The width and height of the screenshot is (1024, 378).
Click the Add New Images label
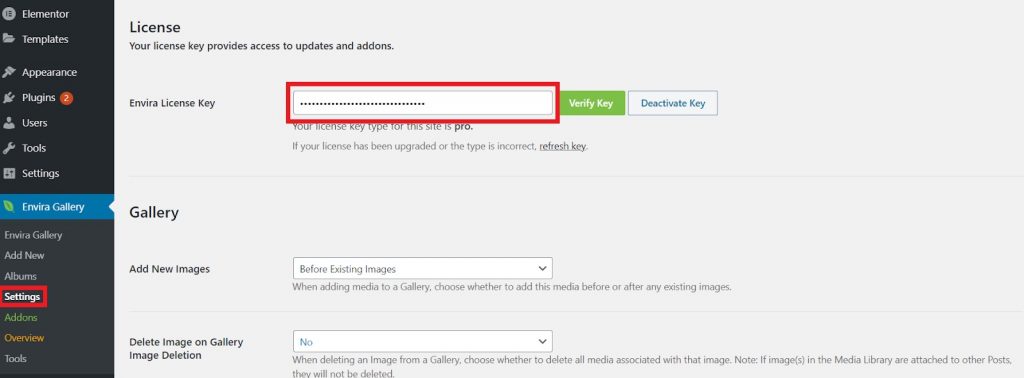[x=170, y=269]
